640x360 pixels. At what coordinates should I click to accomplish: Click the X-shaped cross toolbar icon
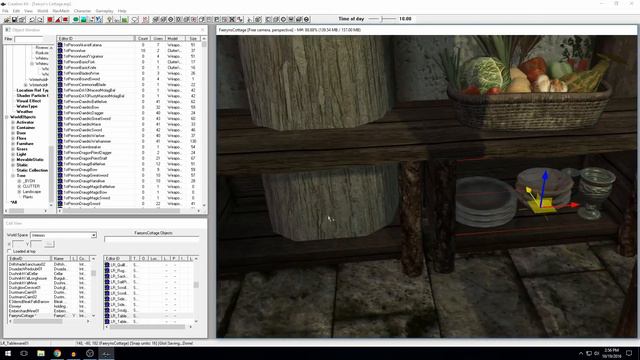pyautogui.click(x=232, y=19)
